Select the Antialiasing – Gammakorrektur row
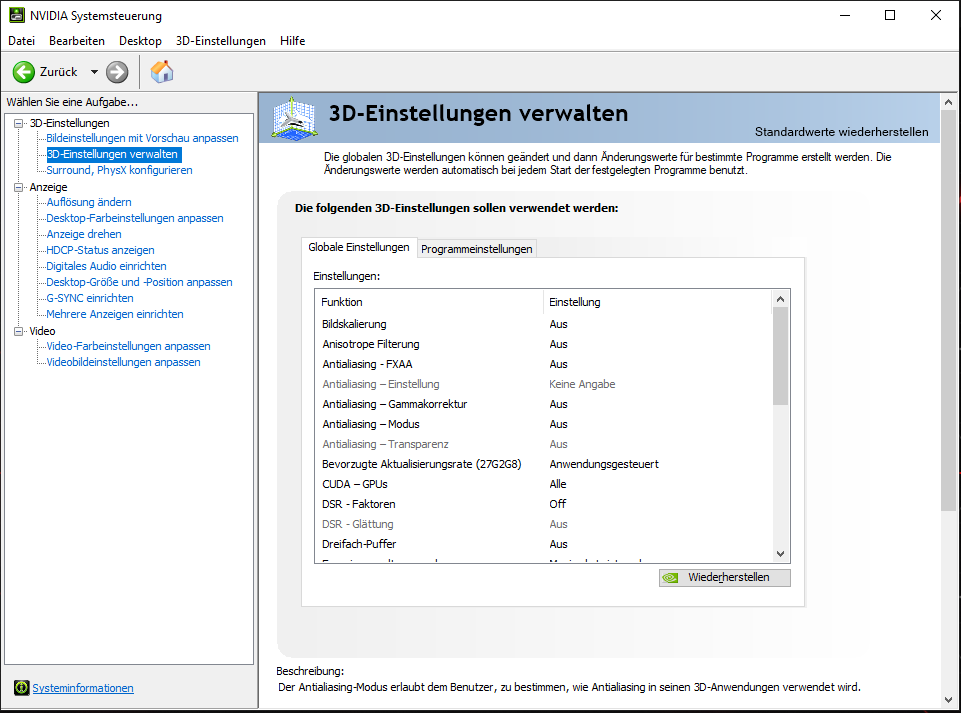This screenshot has height=713, width=961. 543,404
